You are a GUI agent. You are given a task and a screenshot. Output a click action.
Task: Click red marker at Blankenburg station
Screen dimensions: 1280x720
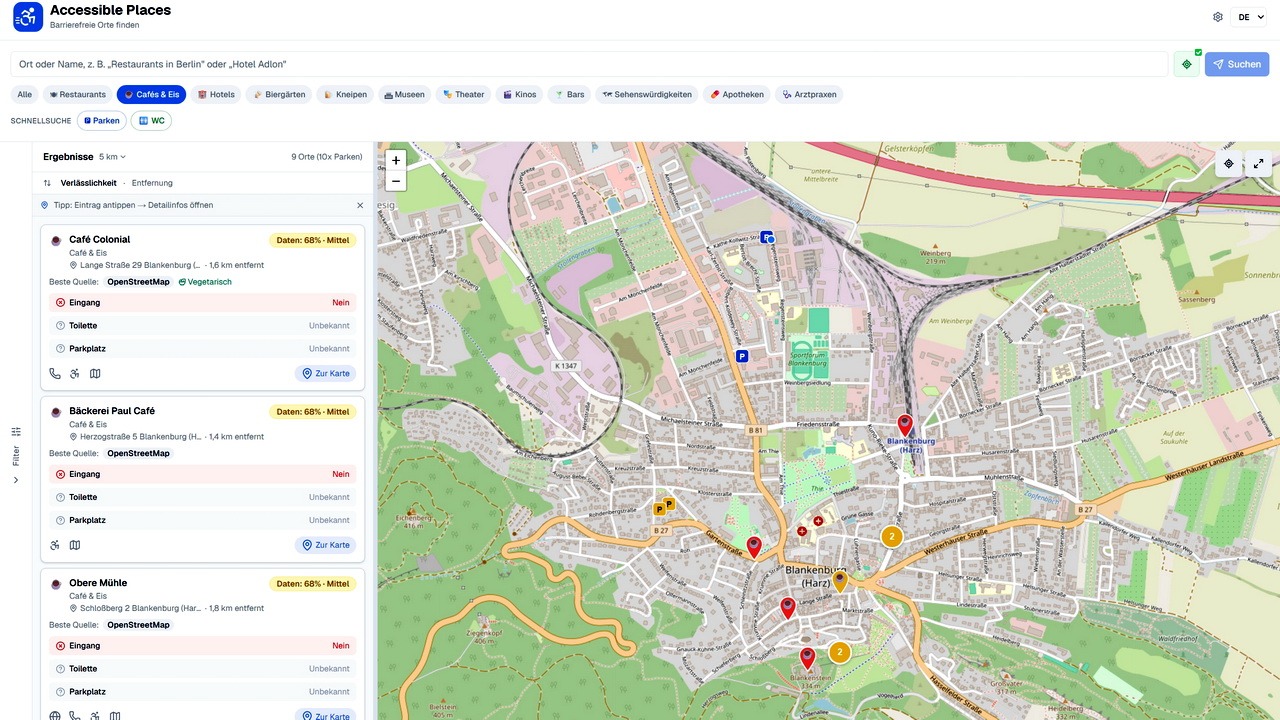[905, 425]
